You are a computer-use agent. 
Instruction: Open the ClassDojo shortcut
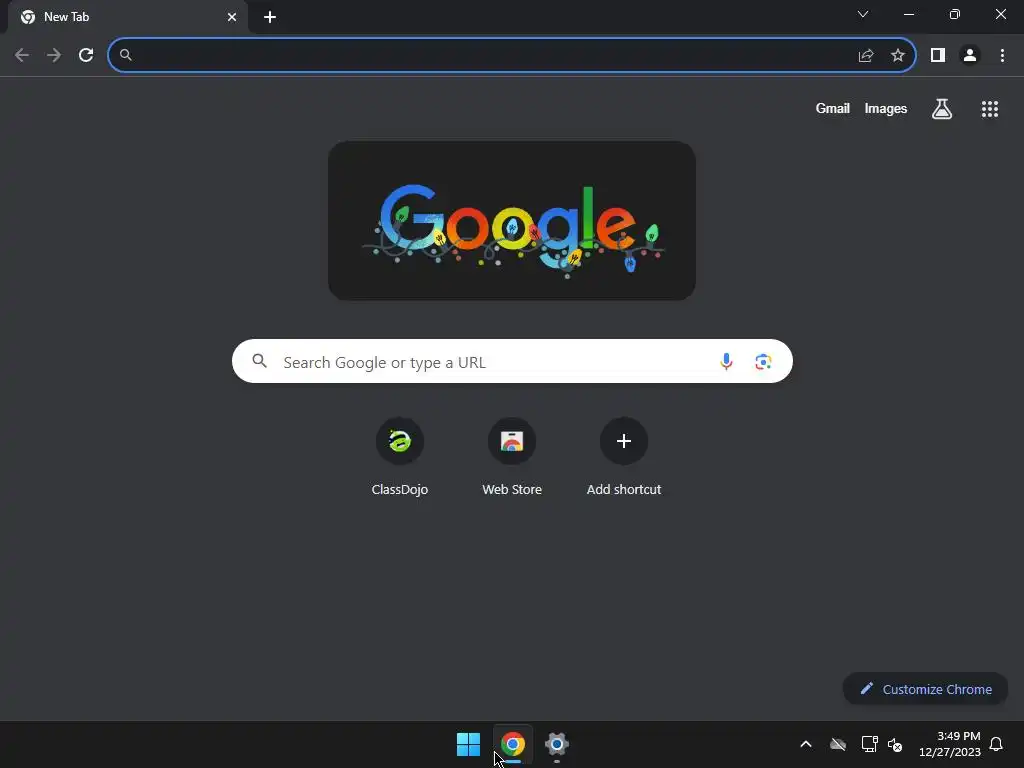coord(400,458)
